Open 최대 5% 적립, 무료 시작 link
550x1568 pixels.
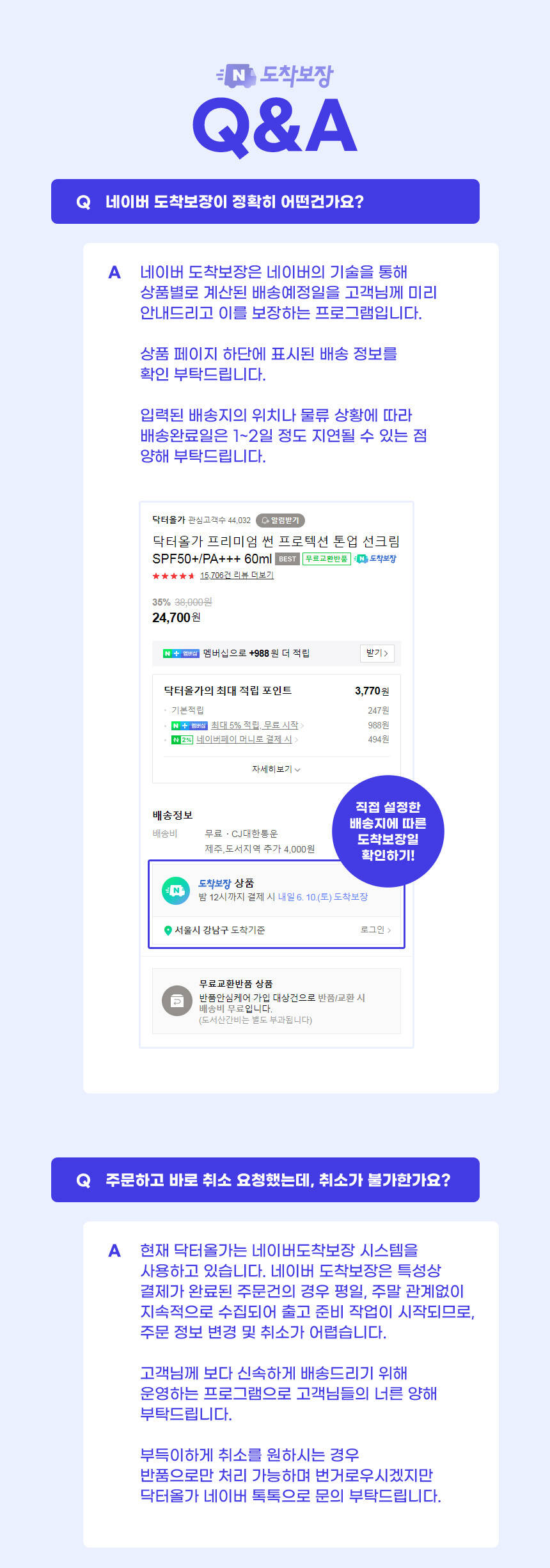pos(255,725)
